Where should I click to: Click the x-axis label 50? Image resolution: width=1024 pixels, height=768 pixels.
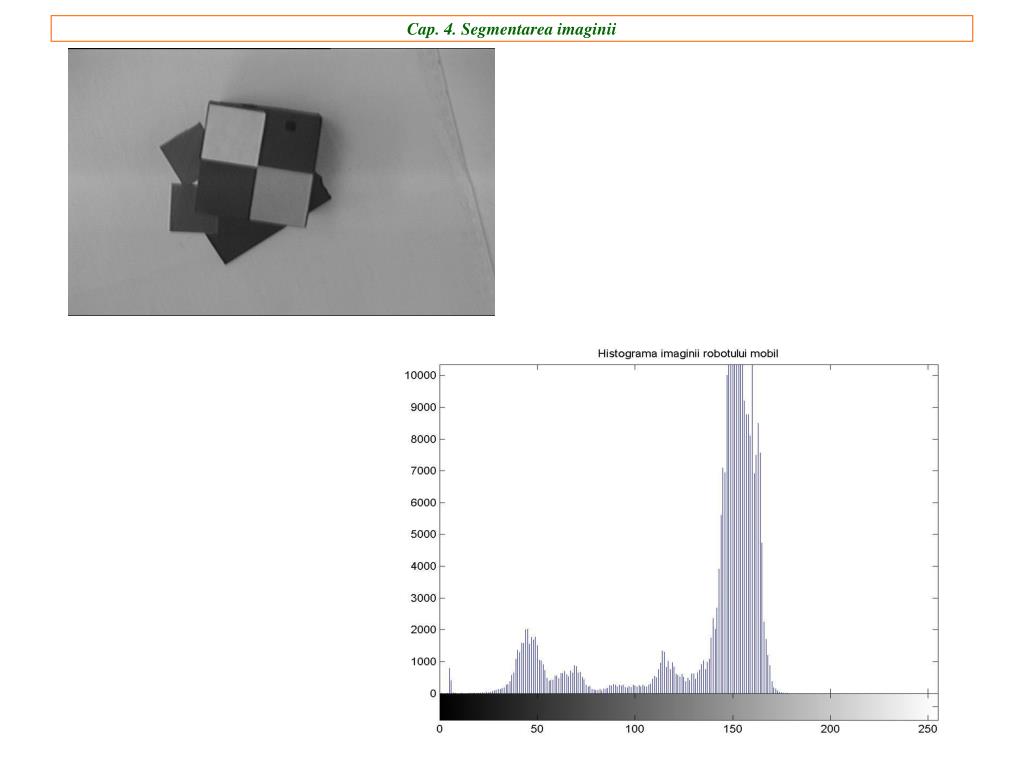(x=537, y=729)
